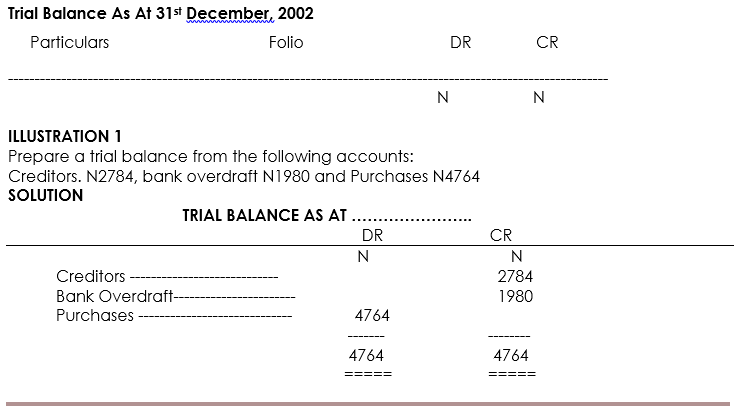Select the 'Particulars' column header

pos(69,43)
